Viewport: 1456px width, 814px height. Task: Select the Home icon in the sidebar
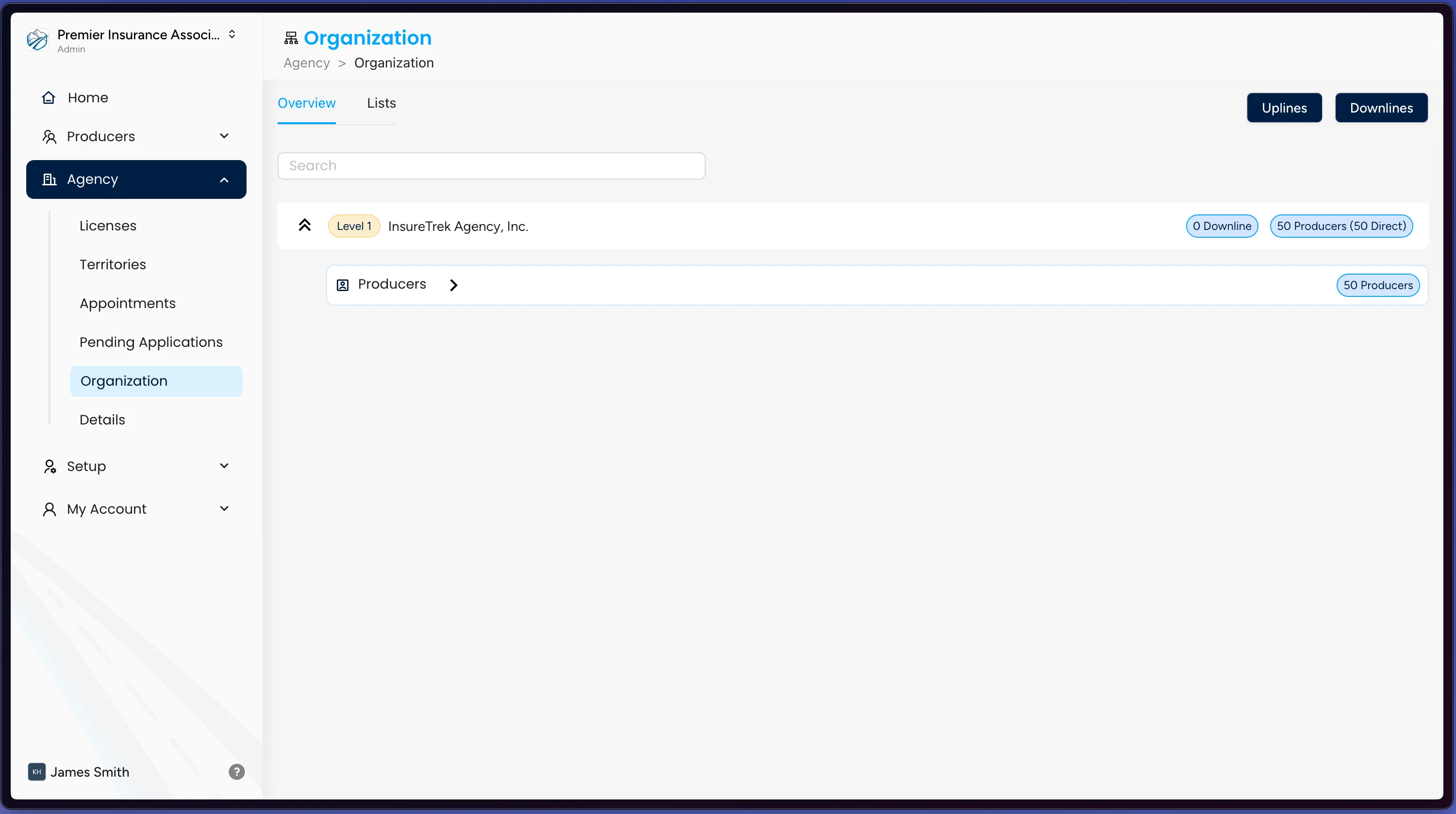pyautogui.click(x=49, y=97)
